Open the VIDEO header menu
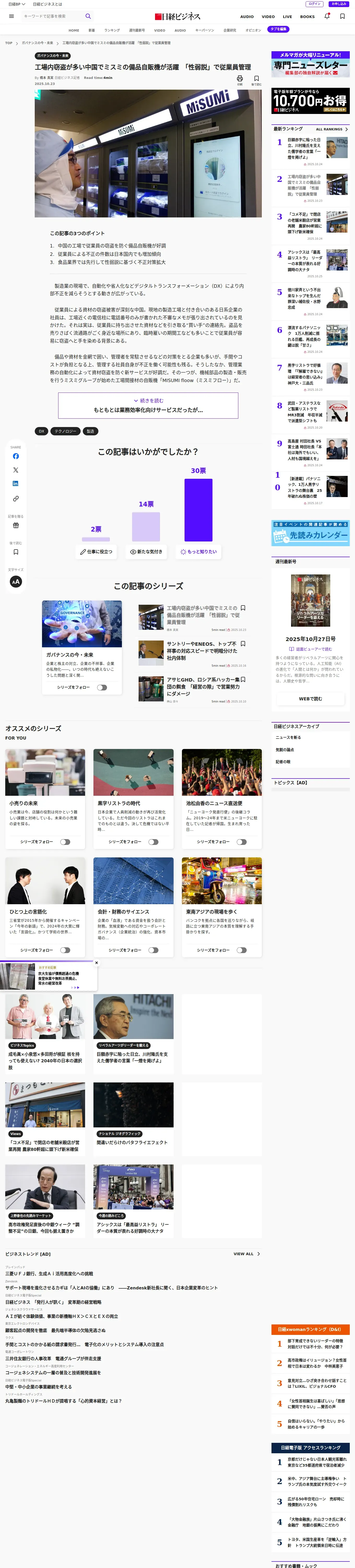This screenshot has width=355, height=1568. click(268, 16)
